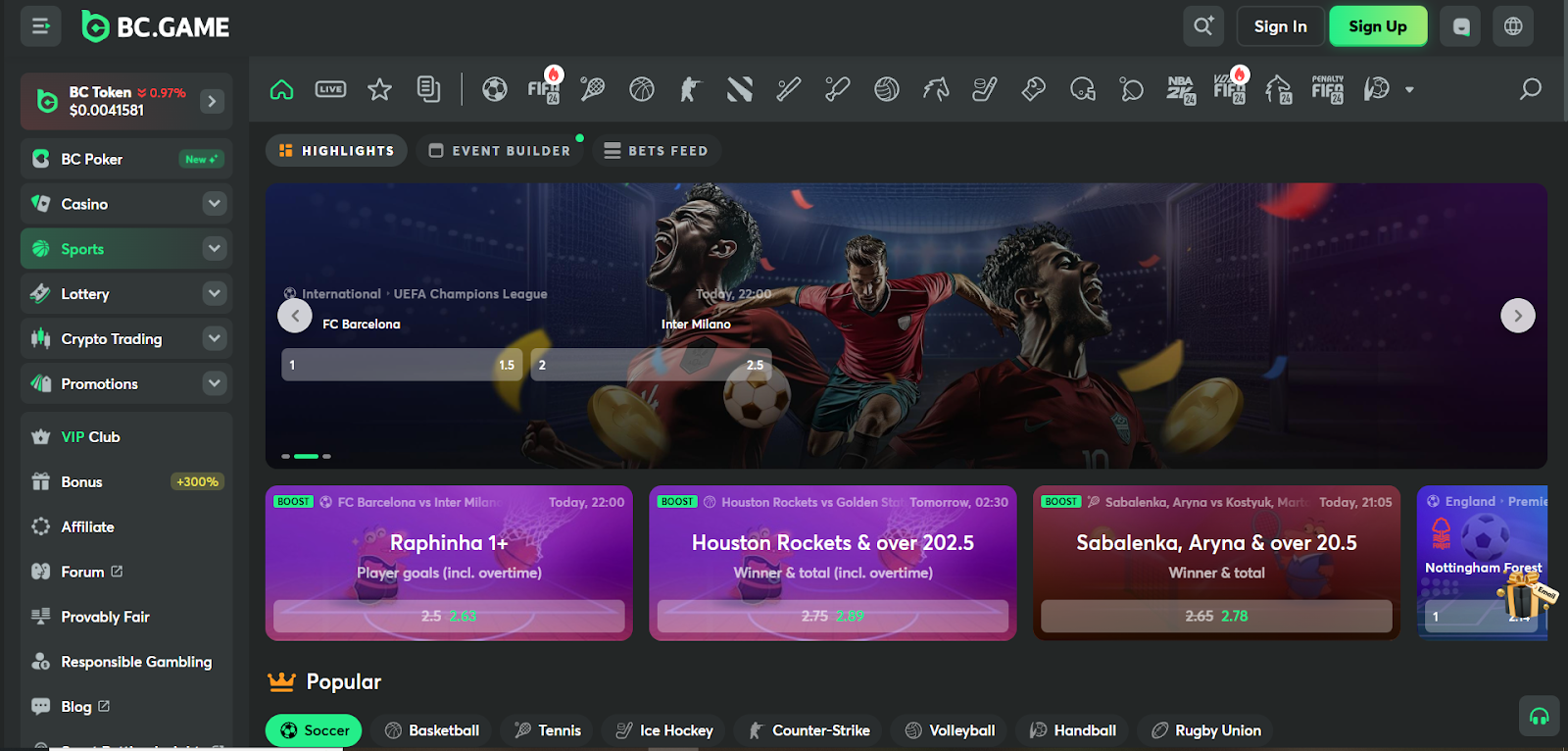Expand more sports dropdown arrow
This screenshot has height=751, width=1568.
point(1409,89)
